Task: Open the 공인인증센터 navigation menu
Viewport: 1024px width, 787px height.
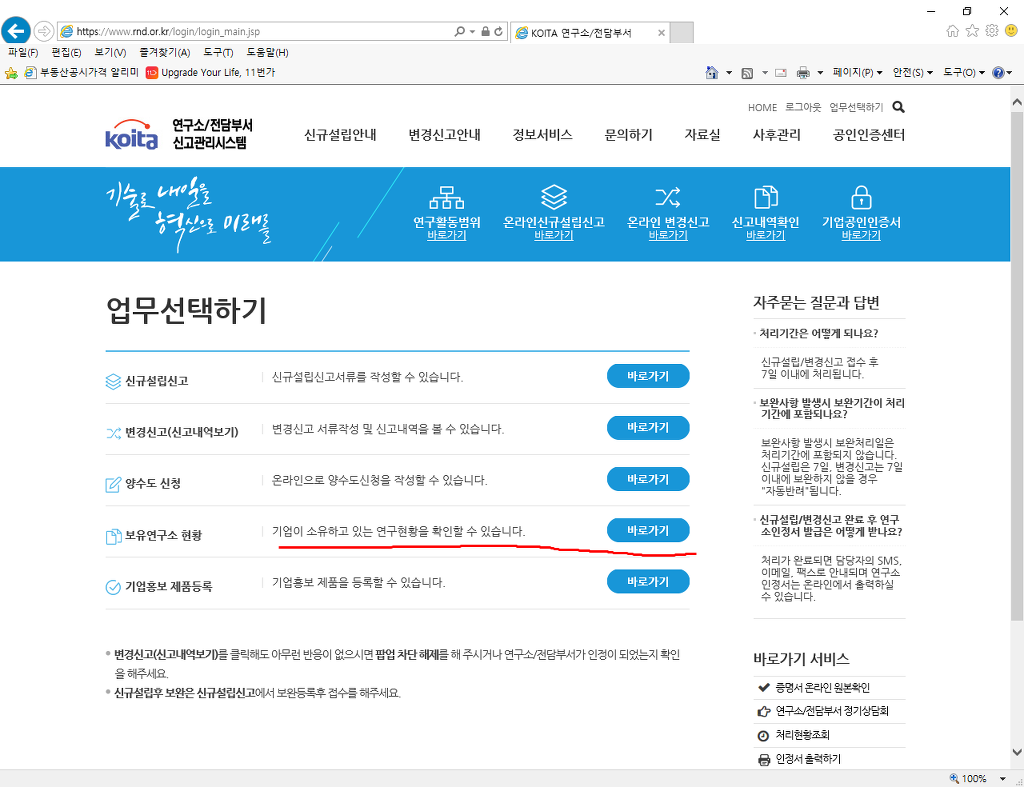Action: (869, 135)
